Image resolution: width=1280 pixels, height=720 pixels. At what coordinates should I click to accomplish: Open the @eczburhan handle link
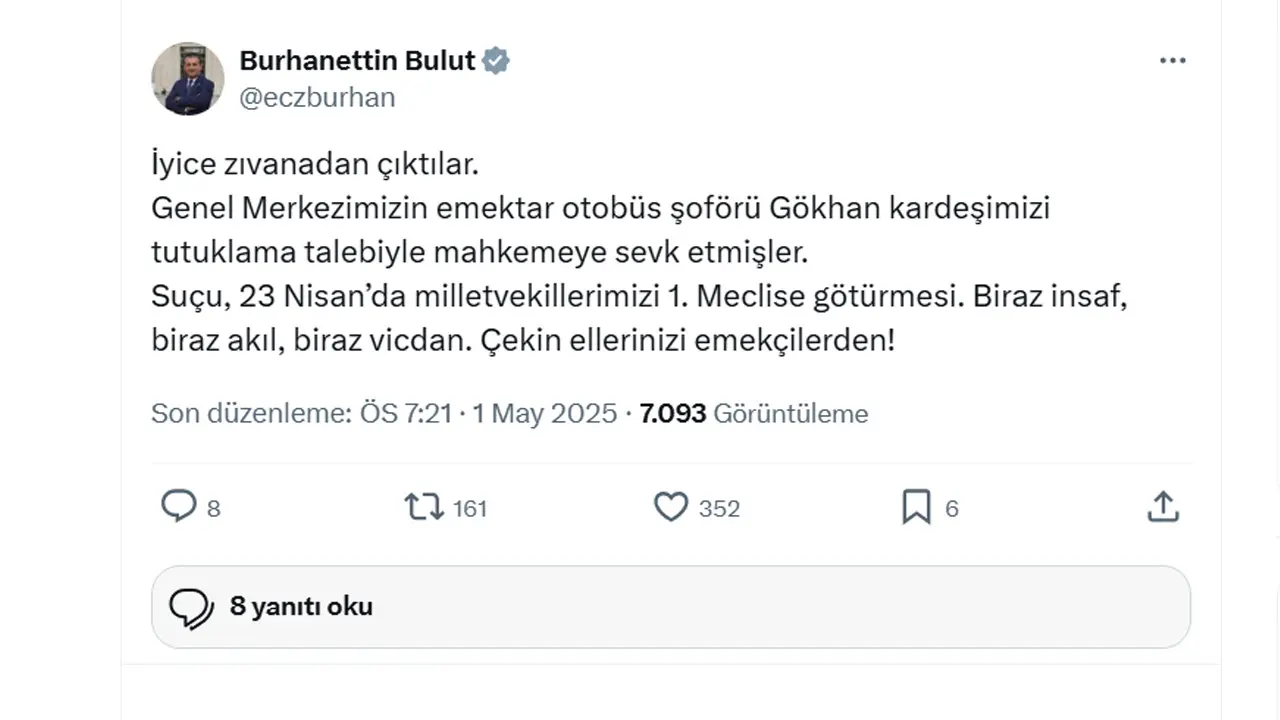click(317, 97)
